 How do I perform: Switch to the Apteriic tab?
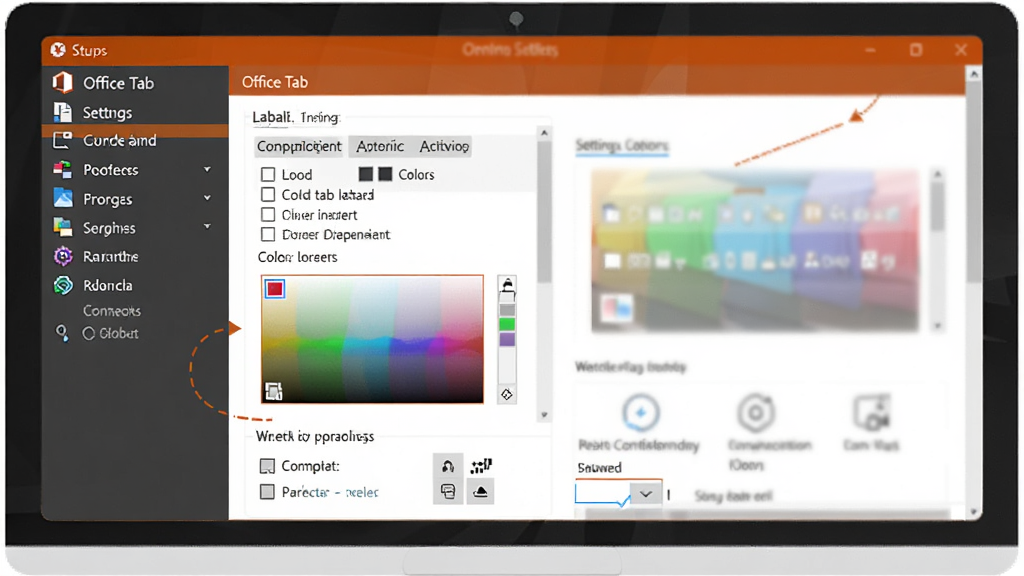(380, 146)
